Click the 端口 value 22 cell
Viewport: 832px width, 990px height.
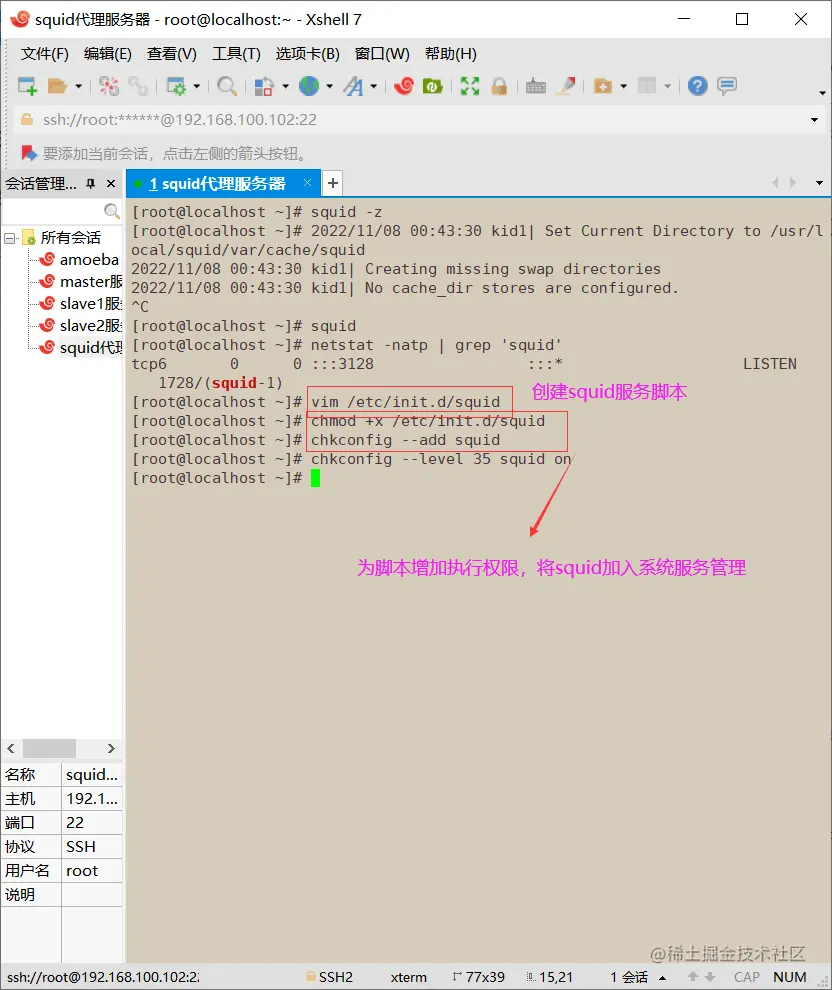[92, 823]
